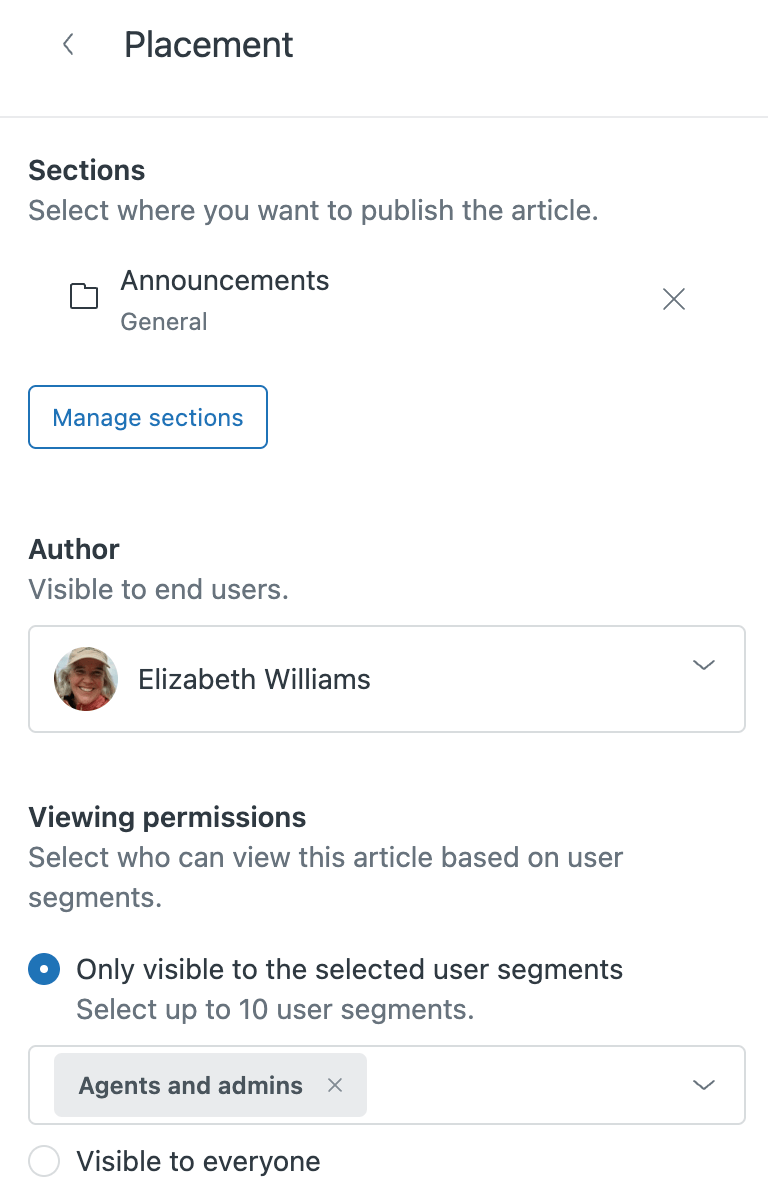Enable the Only visible to segments setting
The width and height of the screenshot is (768, 1204).
[x=42, y=969]
